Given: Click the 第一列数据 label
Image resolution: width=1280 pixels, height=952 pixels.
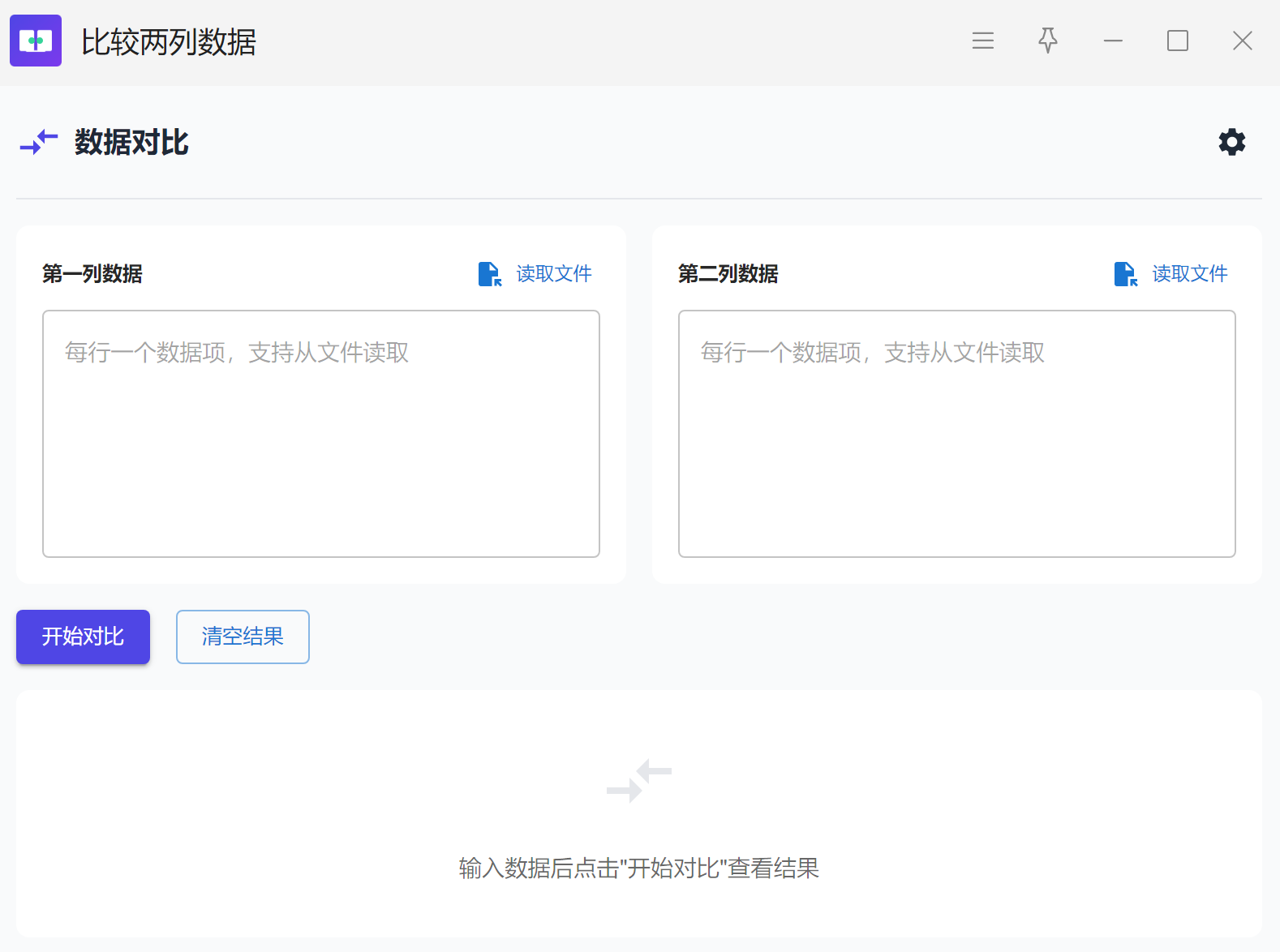Looking at the screenshot, I should [x=92, y=274].
